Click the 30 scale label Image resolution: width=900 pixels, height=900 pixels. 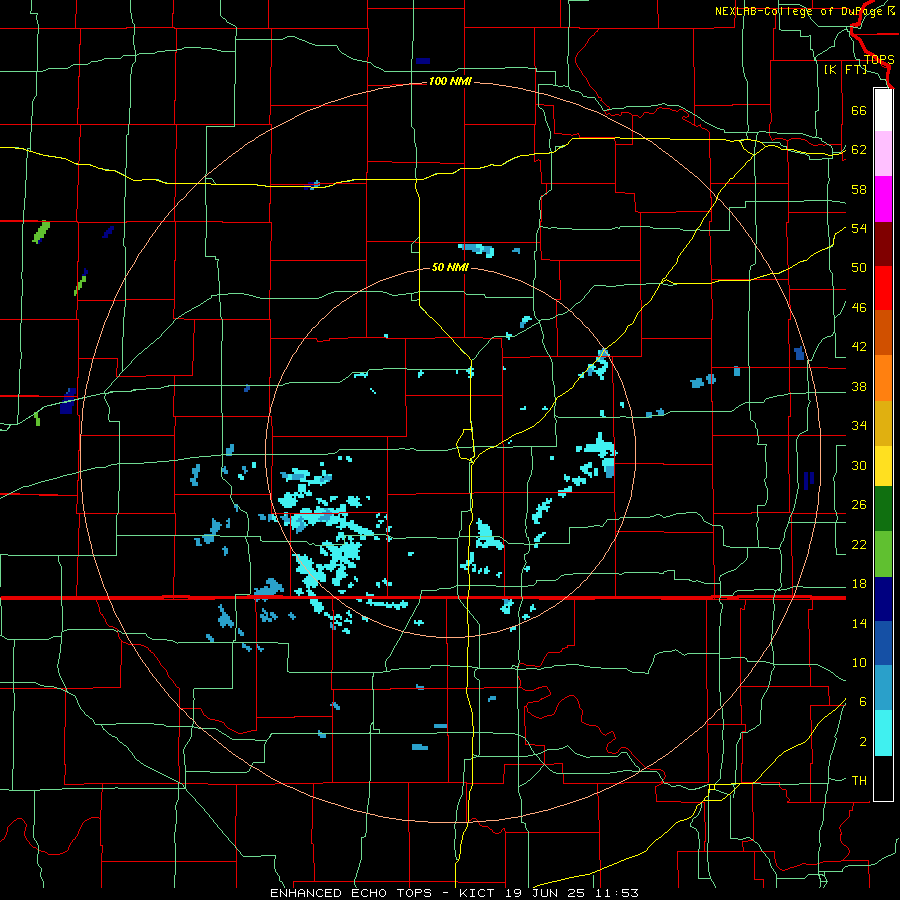tap(859, 465)
